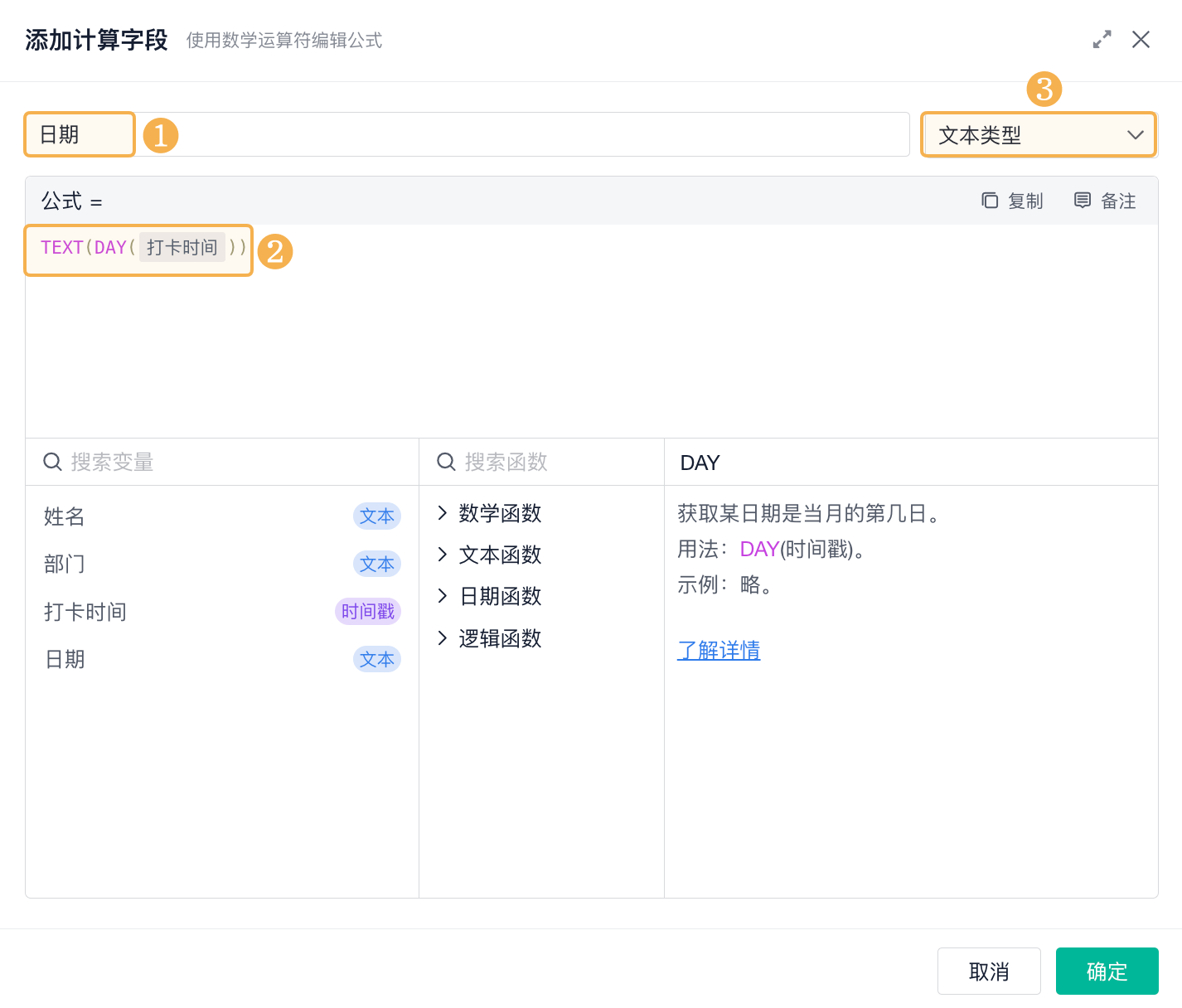Expand the dialog to fullscreen
1182x1008 pixels.
(x=1102, y=40)
